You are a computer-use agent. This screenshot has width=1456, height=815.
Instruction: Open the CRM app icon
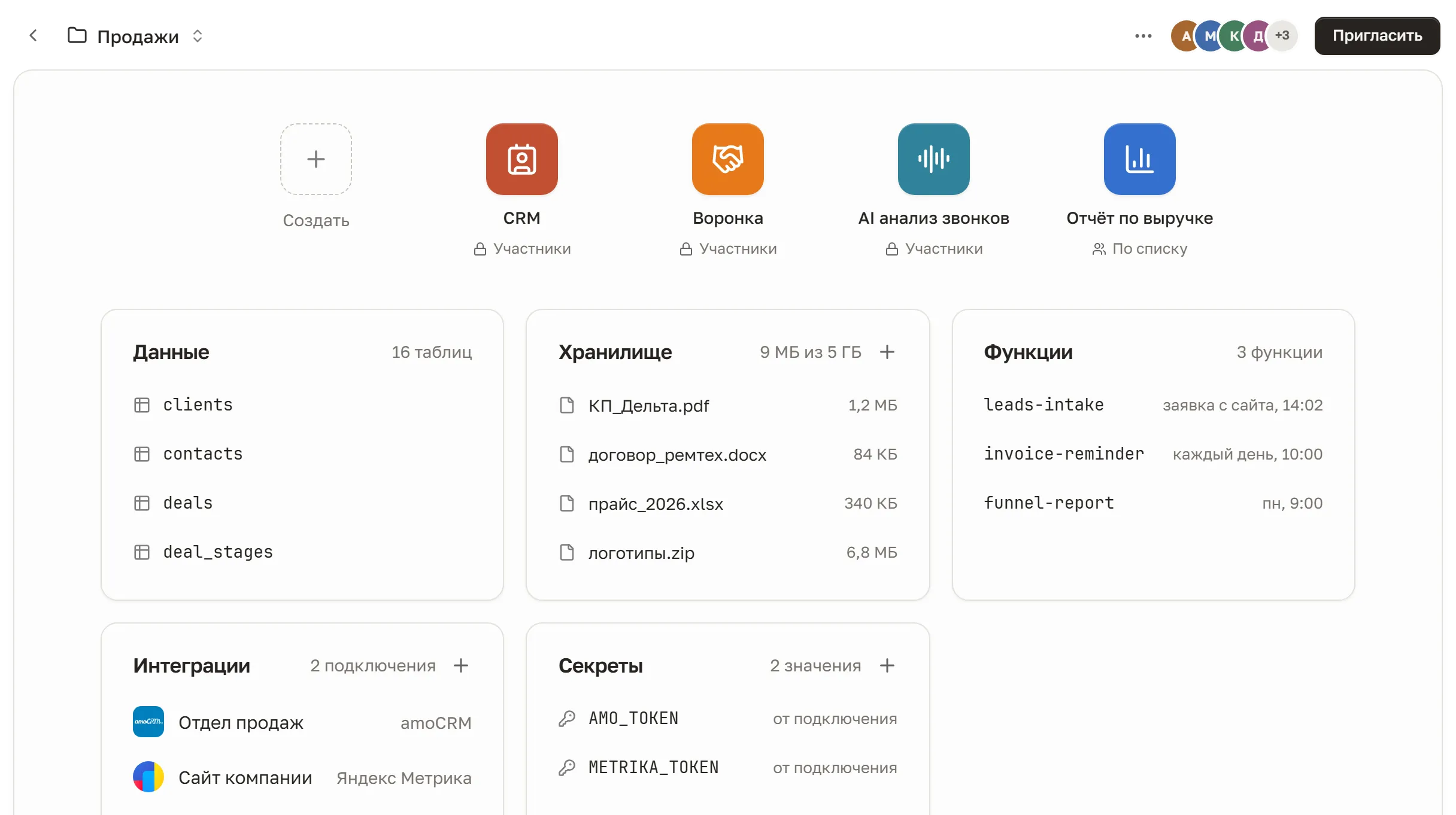pos(521,159)
